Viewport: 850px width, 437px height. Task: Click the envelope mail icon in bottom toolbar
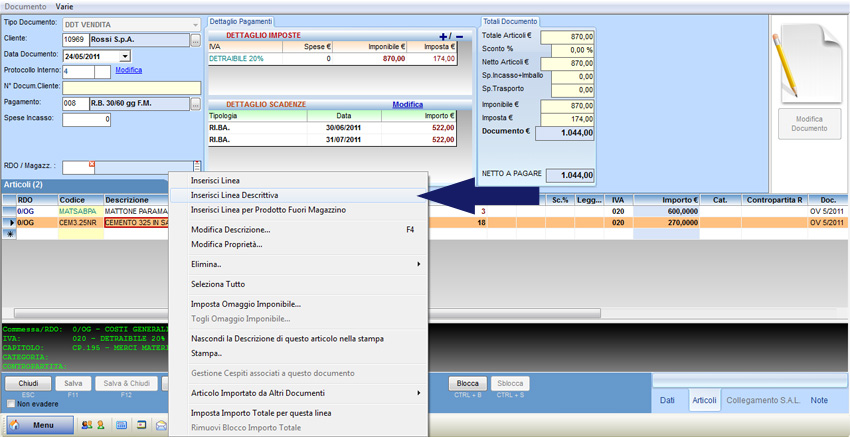pyautogui.click(x=159, y=425)
